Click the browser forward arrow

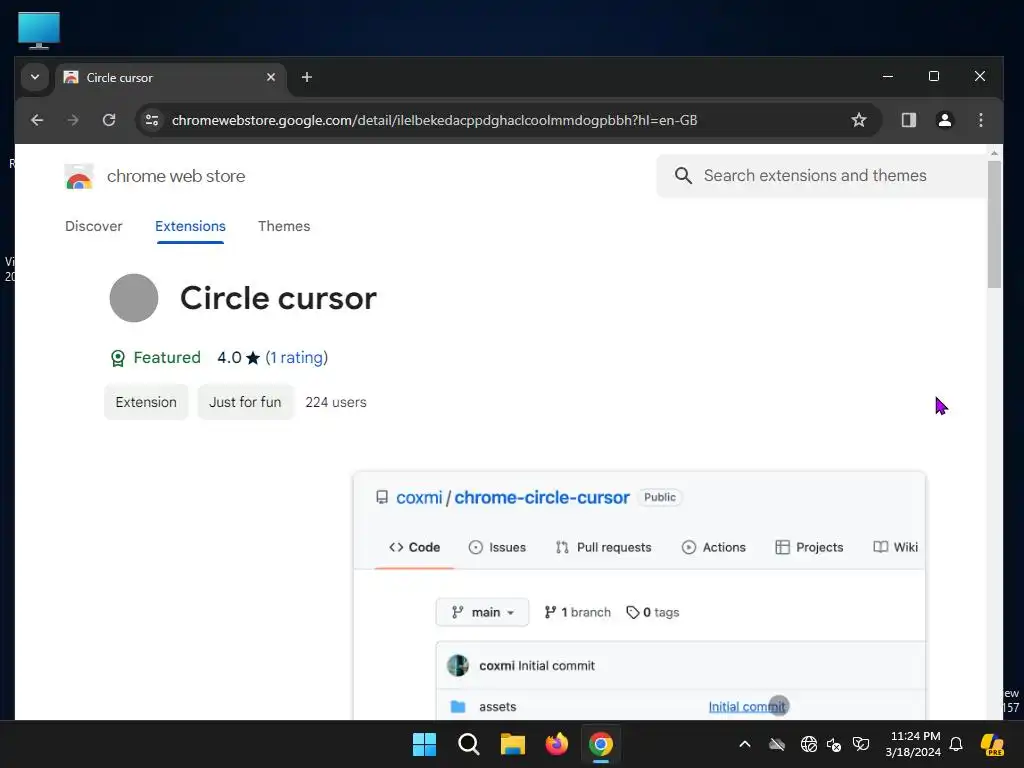[x=73, y=120]
